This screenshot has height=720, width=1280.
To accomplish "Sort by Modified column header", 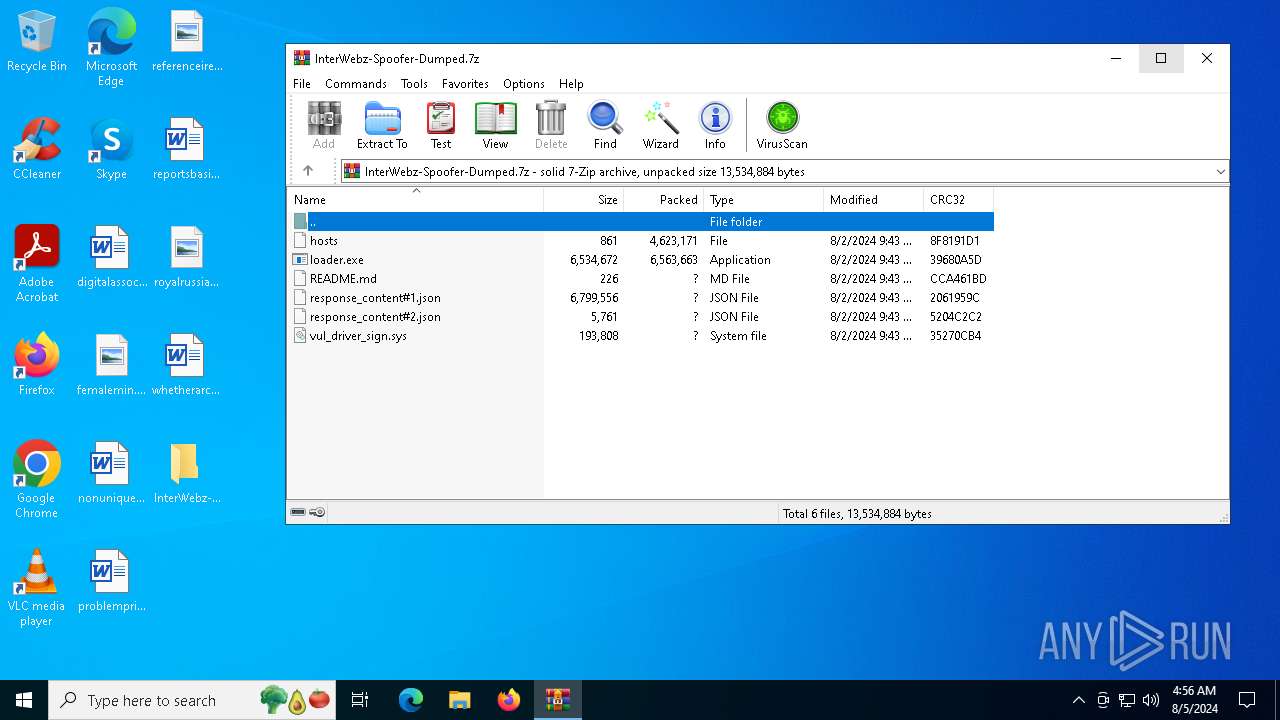I will click(874, 200).
